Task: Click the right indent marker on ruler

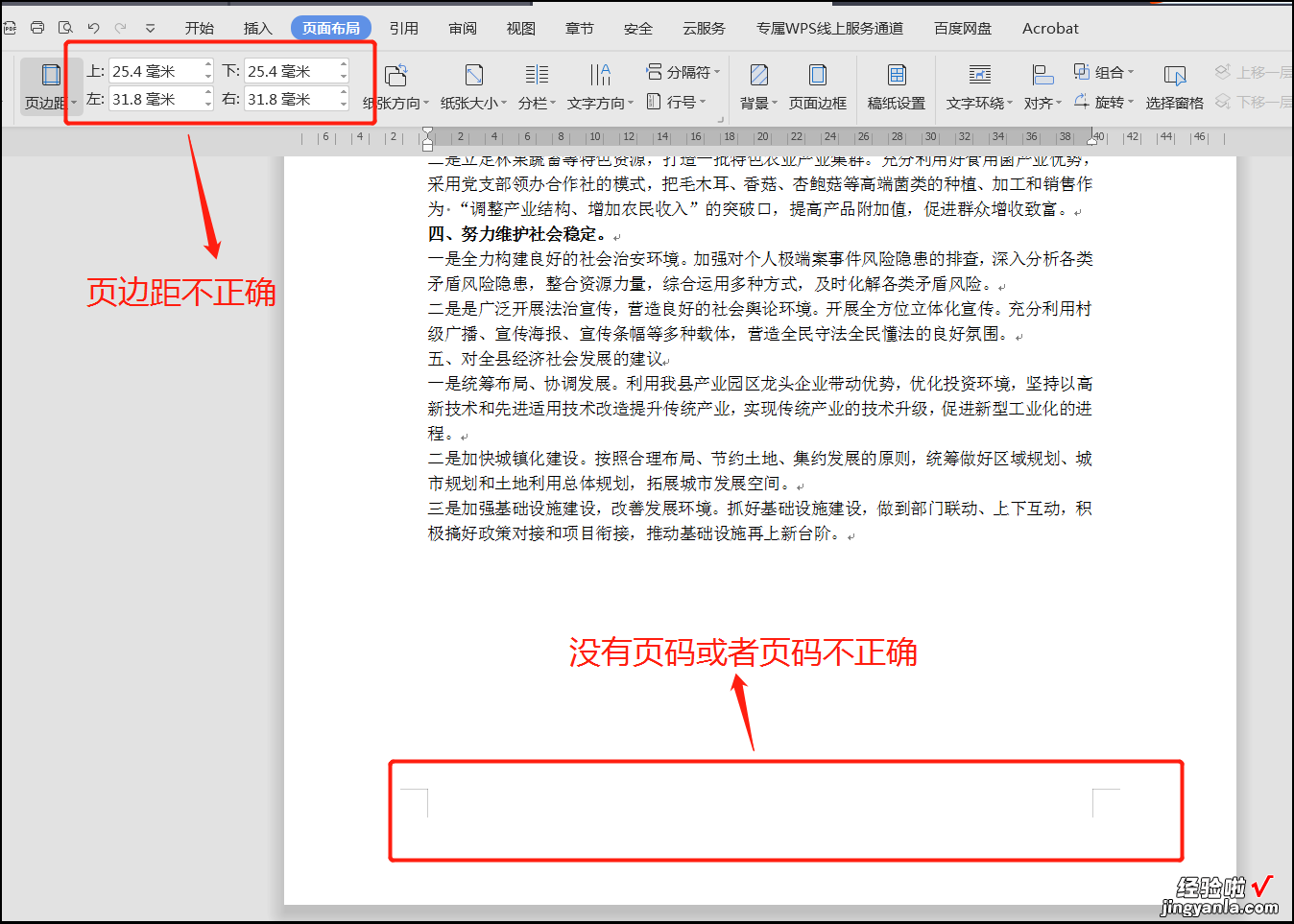Action: click(1092, 141)
